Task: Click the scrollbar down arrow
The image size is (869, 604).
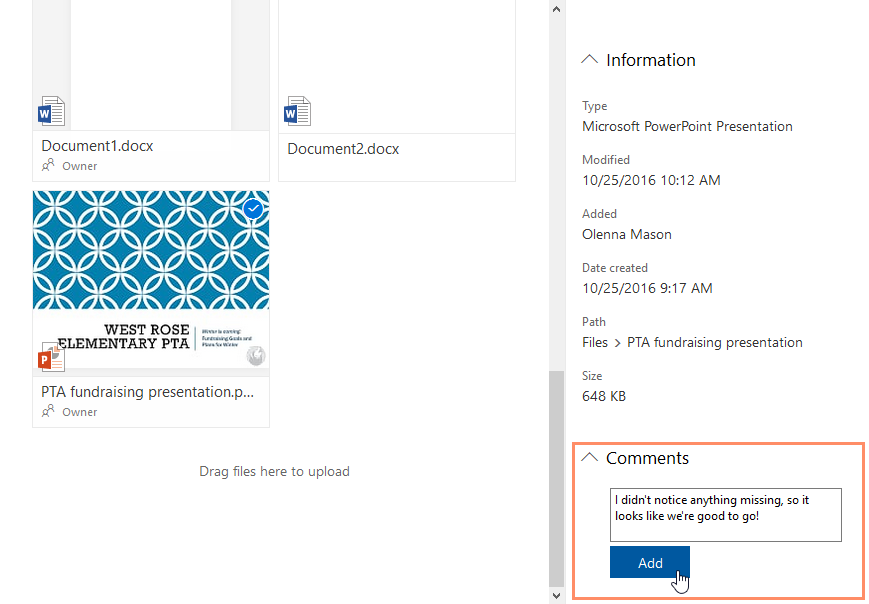Action: (x=557, y=595)
